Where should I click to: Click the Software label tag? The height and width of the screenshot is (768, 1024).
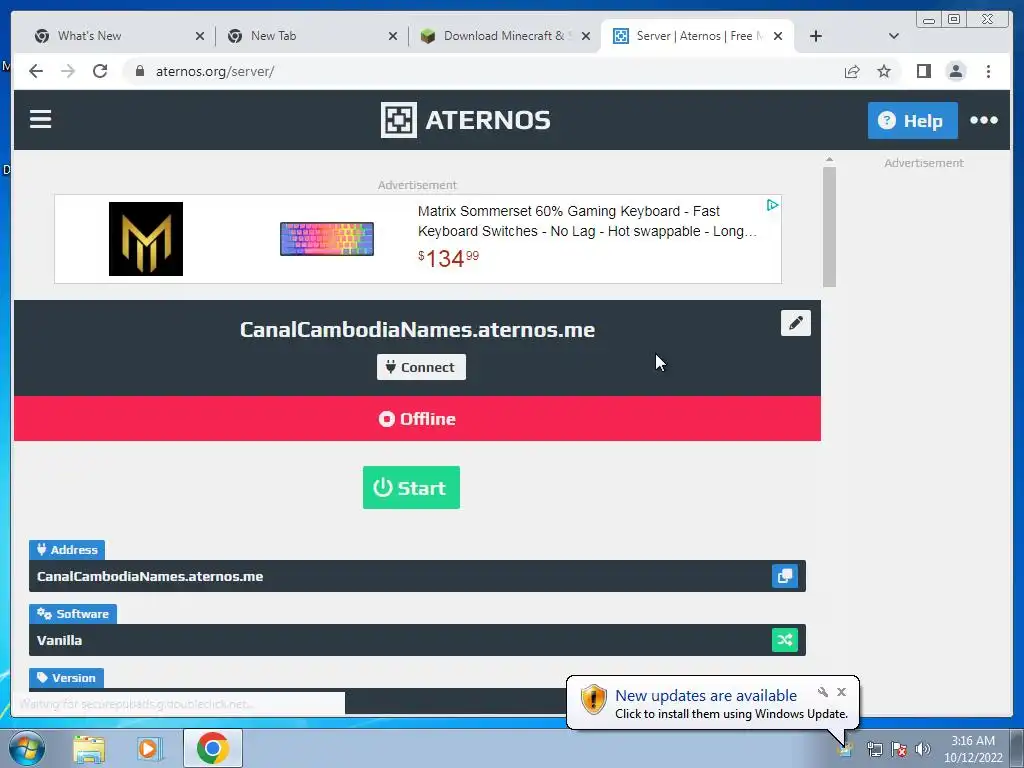point(72,614)
